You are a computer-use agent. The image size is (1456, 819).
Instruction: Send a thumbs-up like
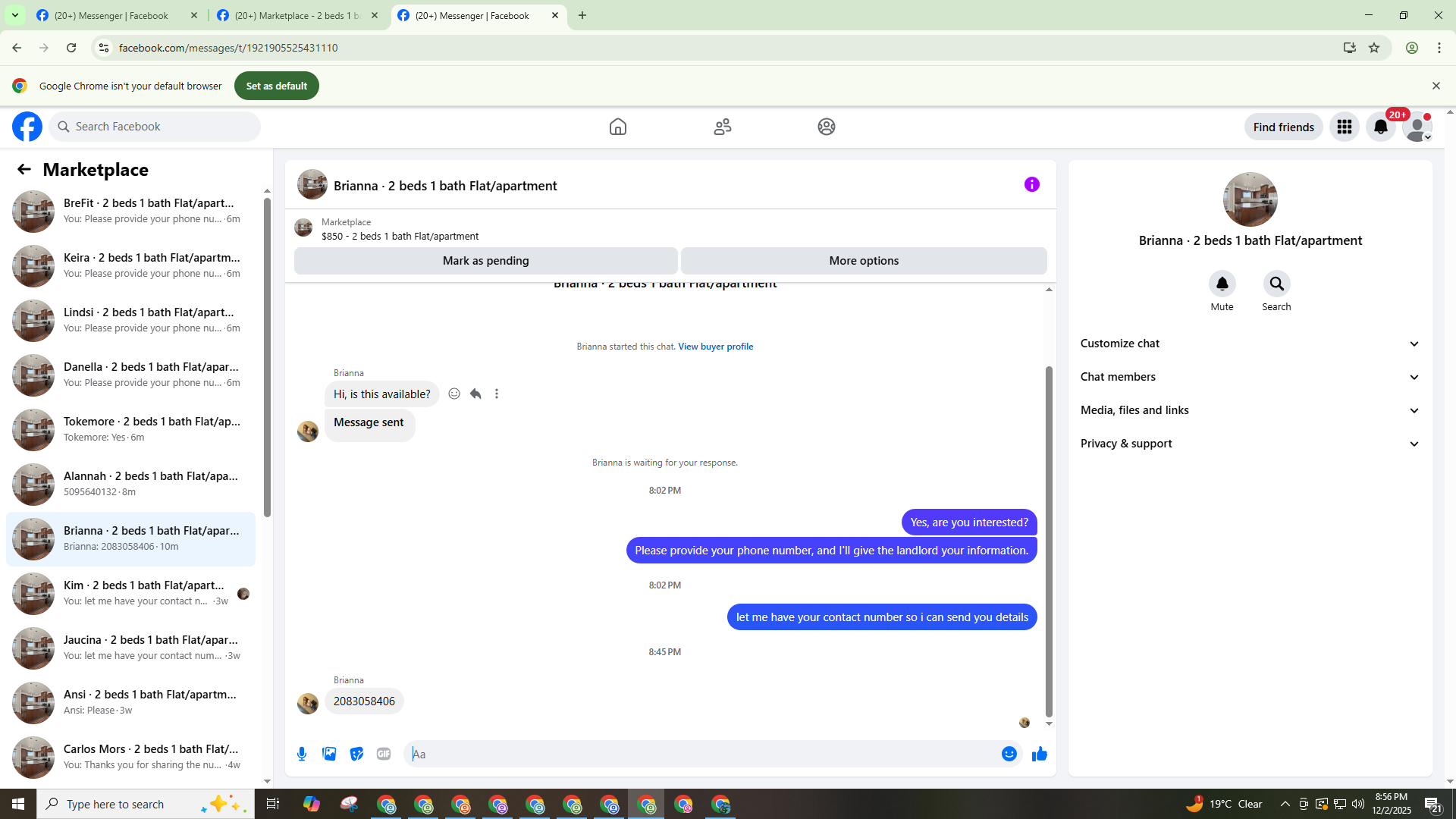(1039, 754)
